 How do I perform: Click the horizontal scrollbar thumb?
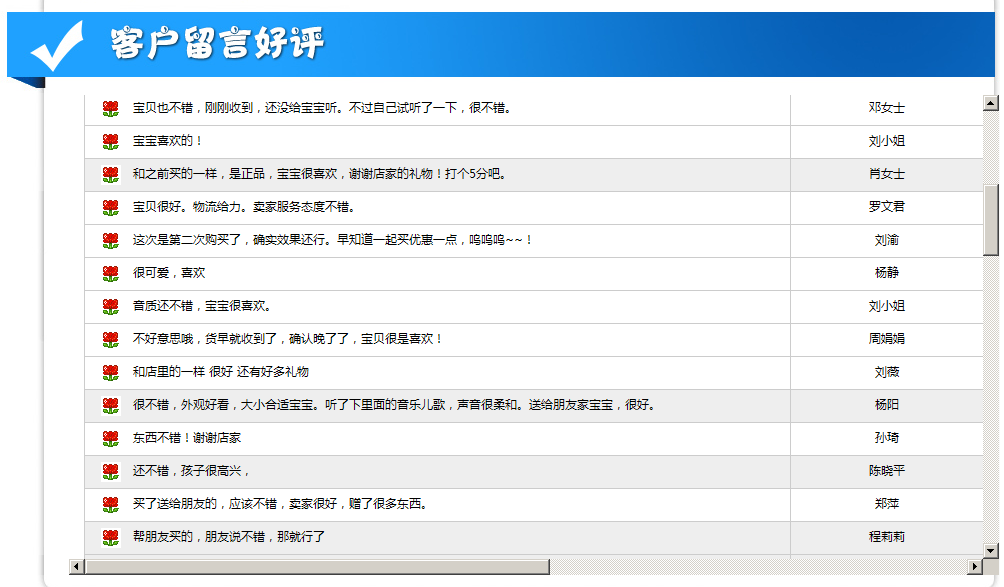(x=318, y=567)
